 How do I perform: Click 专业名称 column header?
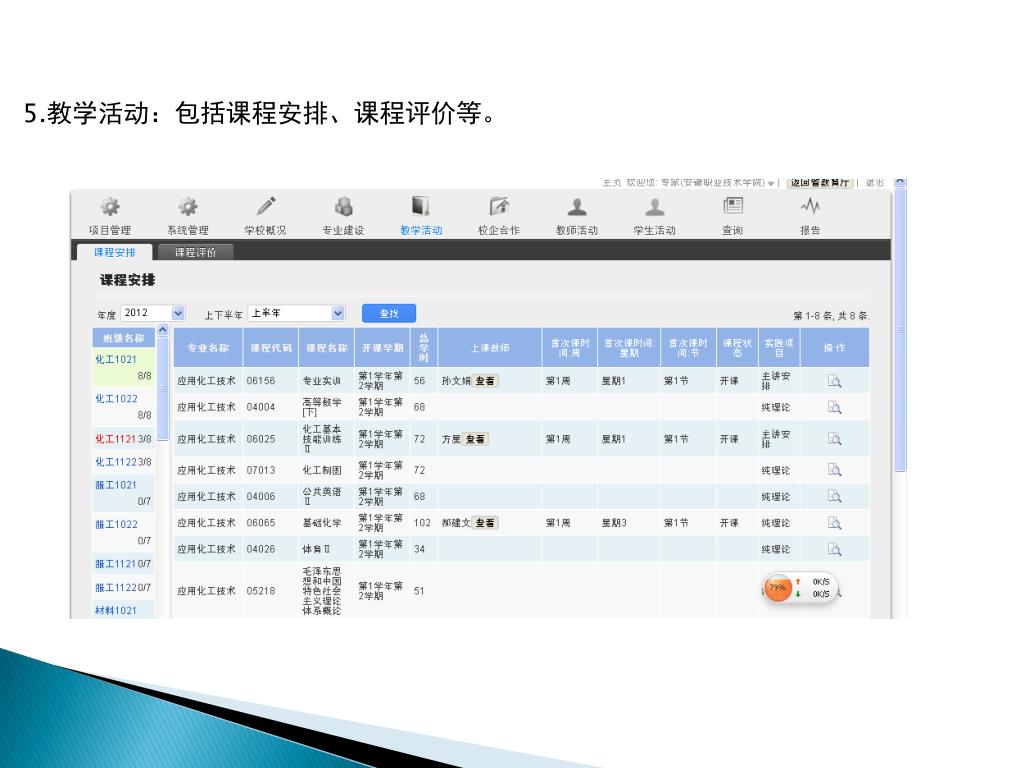[x=208, y=347]
